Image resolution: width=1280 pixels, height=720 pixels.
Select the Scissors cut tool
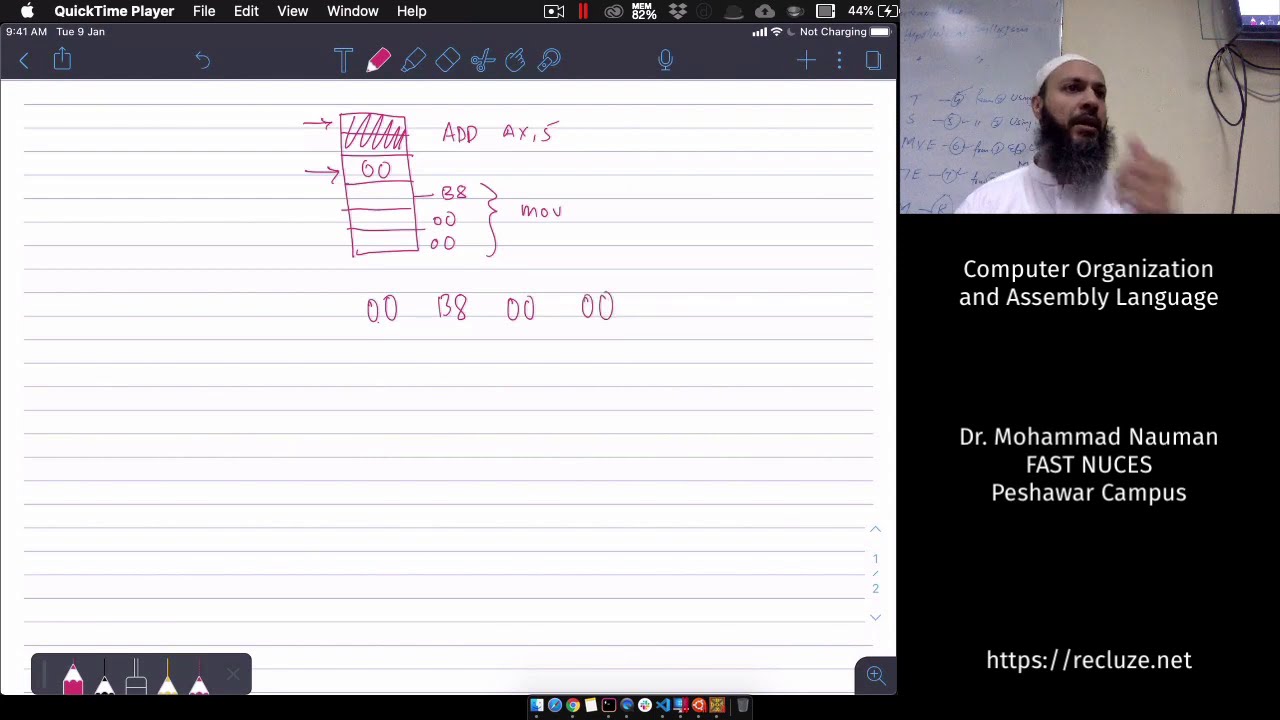pos(482,61)
